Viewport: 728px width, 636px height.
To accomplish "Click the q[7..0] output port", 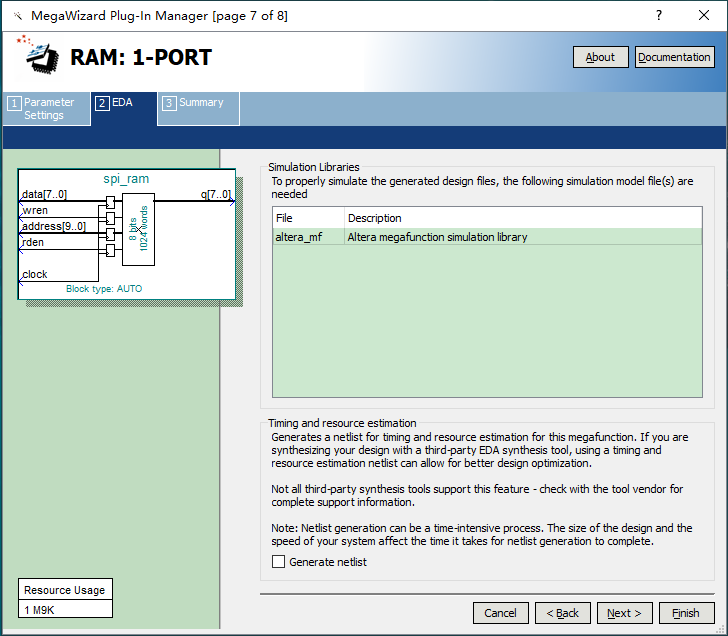I will coord(215,195).
